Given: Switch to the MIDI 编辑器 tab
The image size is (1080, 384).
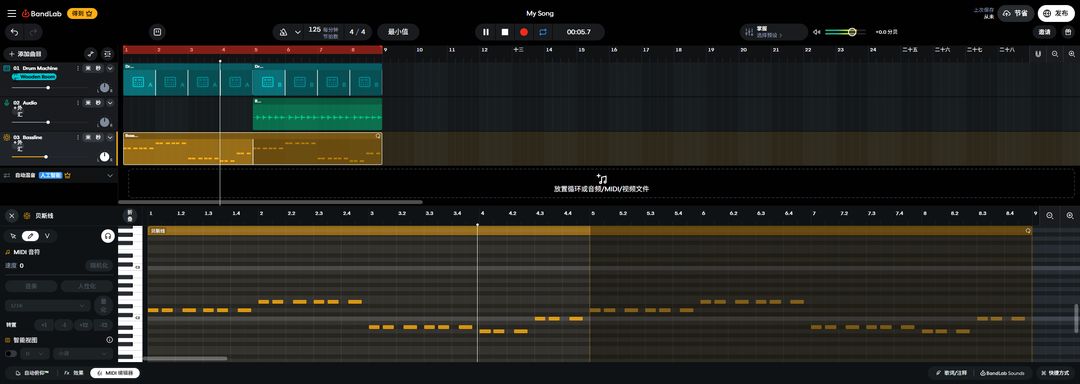Looking at the screenshot, I should point(115,373).
